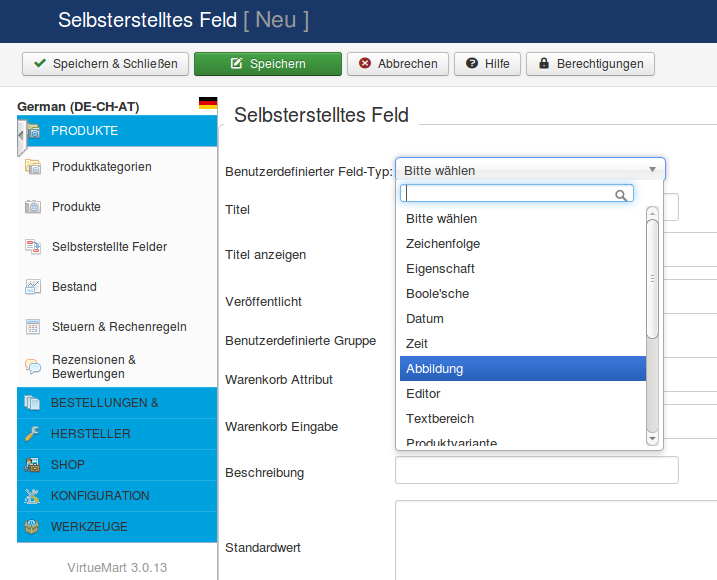Click the Steuern & Rechenregeln calculator icon
Viewport: 717px width, 580px height.
coord(33,327)
